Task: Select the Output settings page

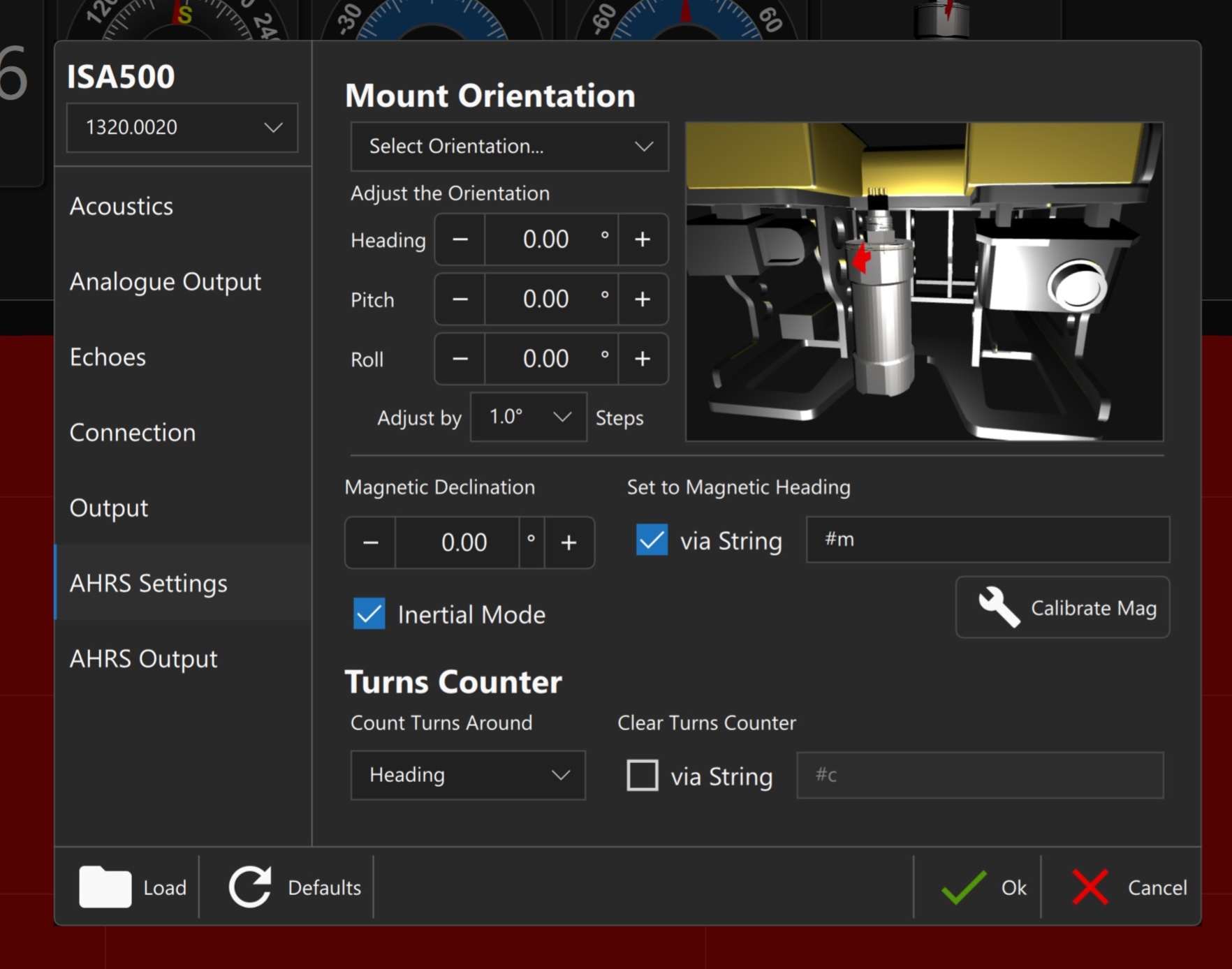Action: (182, 508)
